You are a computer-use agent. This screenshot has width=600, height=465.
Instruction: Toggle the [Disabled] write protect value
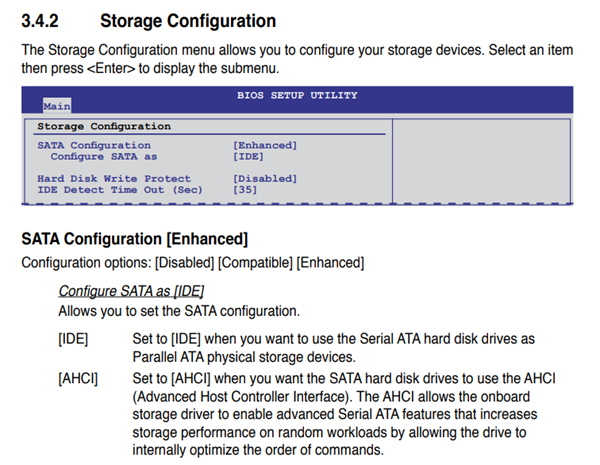265,179
